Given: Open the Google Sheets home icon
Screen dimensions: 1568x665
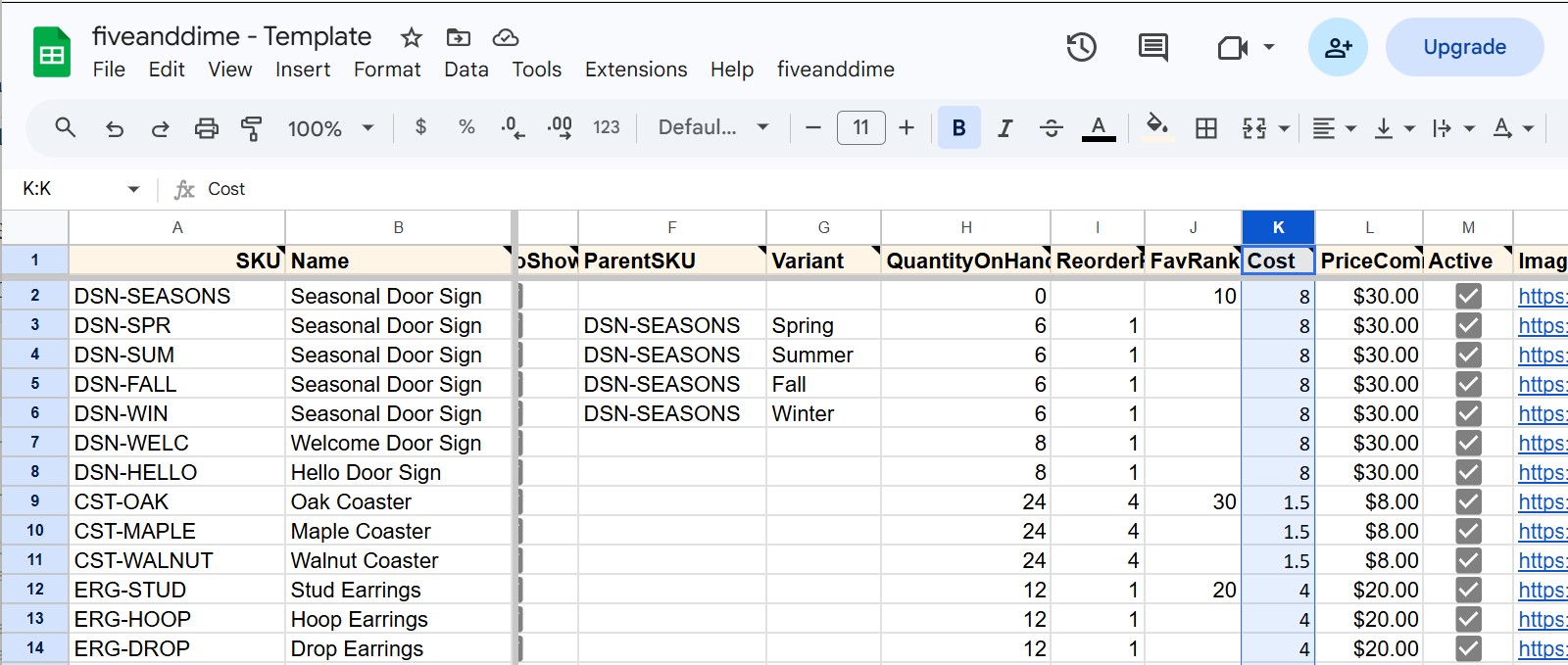Looking at the screenshot, I should [51, 52].
